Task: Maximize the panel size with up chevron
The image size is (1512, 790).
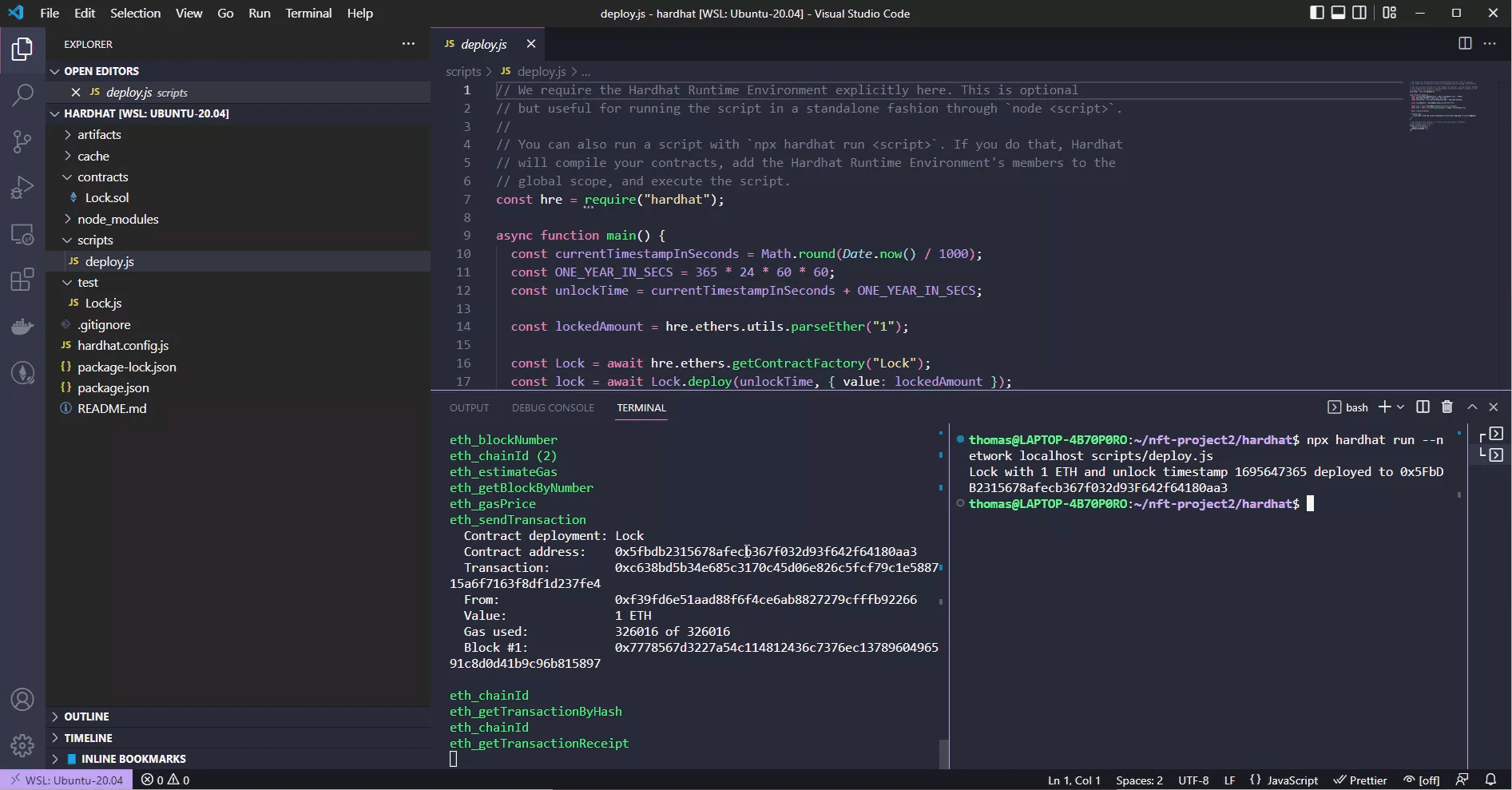Action: pyautogui.click(x=1472, y=407)
